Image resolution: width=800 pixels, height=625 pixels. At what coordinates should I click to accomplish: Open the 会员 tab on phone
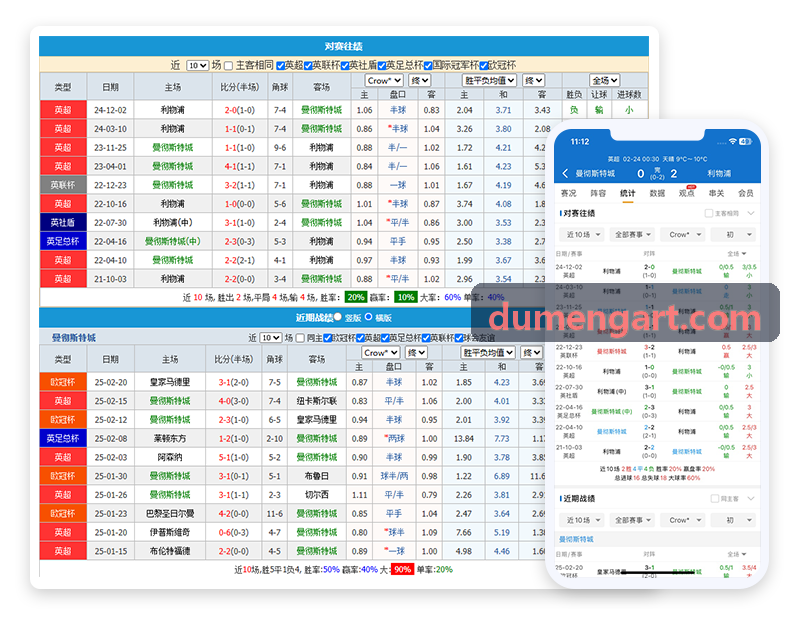point(746,193)
